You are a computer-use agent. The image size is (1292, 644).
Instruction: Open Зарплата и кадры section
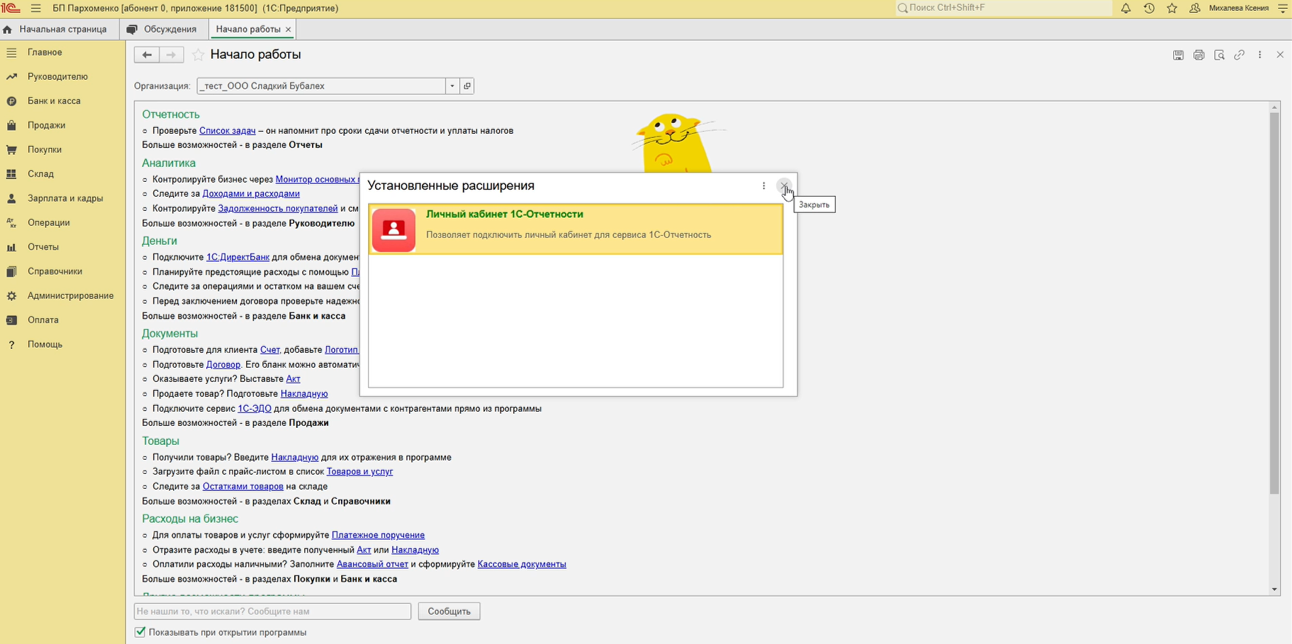tap(65, 198)
